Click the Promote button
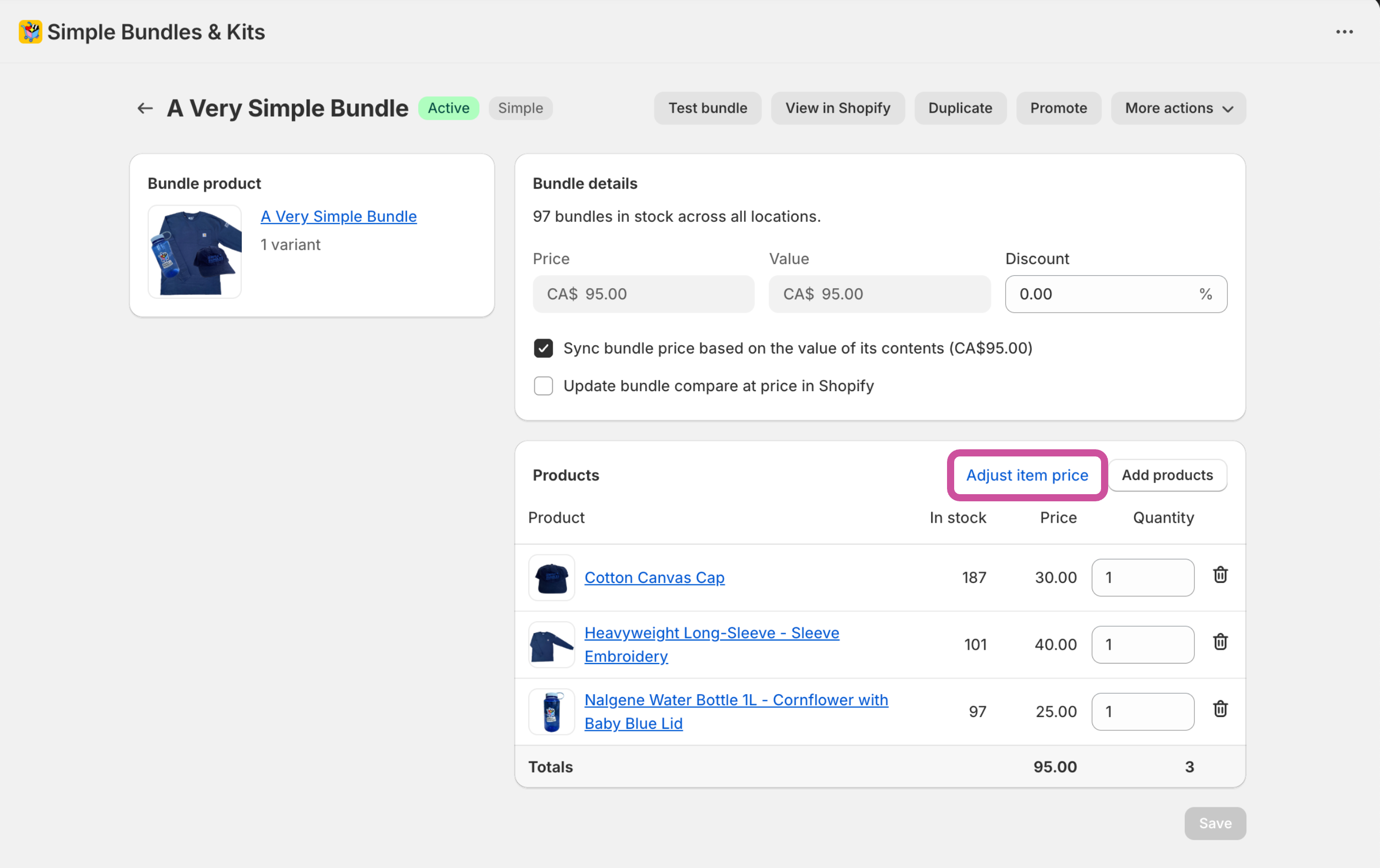This screenshot has height=868, width=1380. 1059,108
